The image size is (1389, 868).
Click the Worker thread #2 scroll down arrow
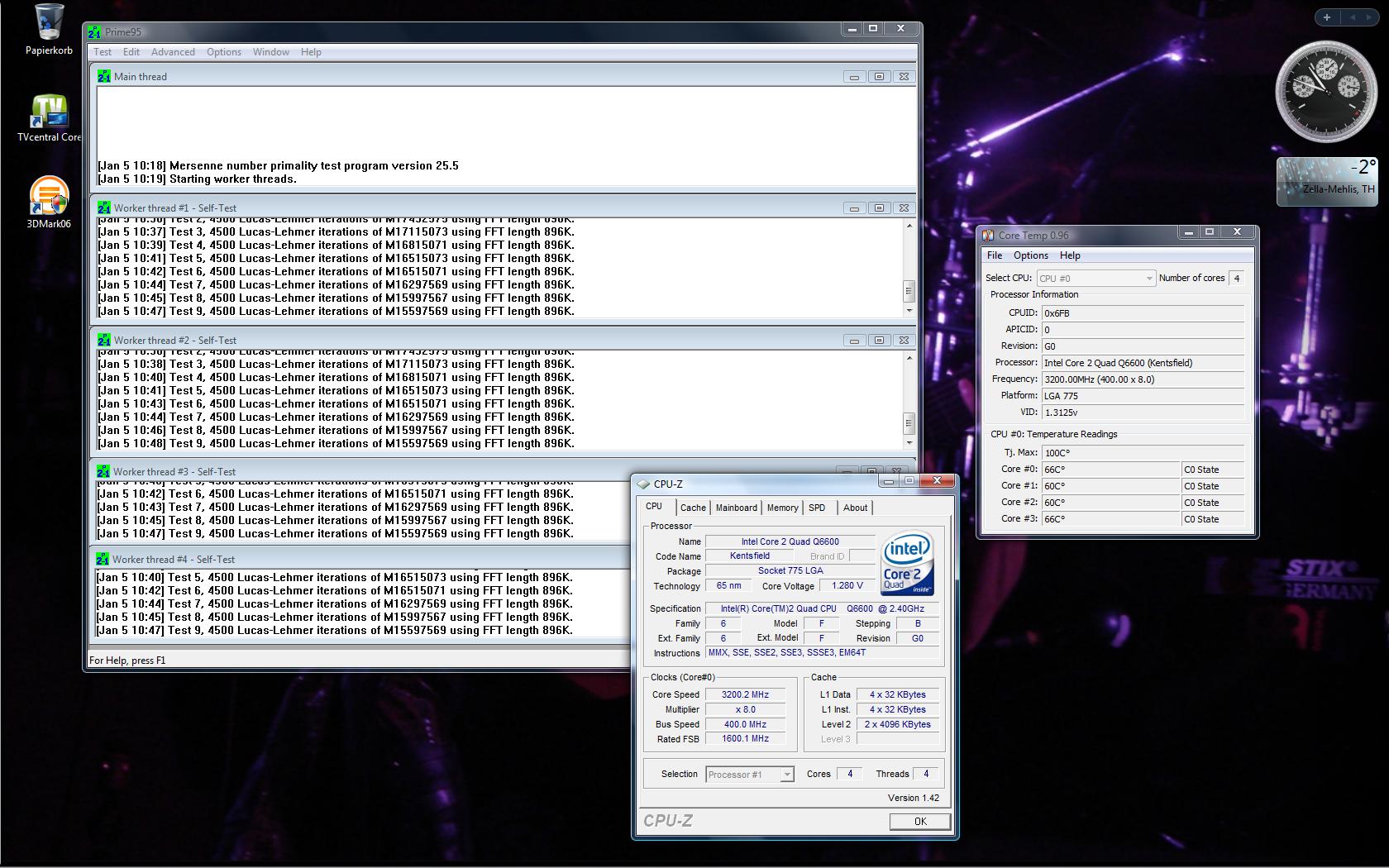click(x=909, y=443)
